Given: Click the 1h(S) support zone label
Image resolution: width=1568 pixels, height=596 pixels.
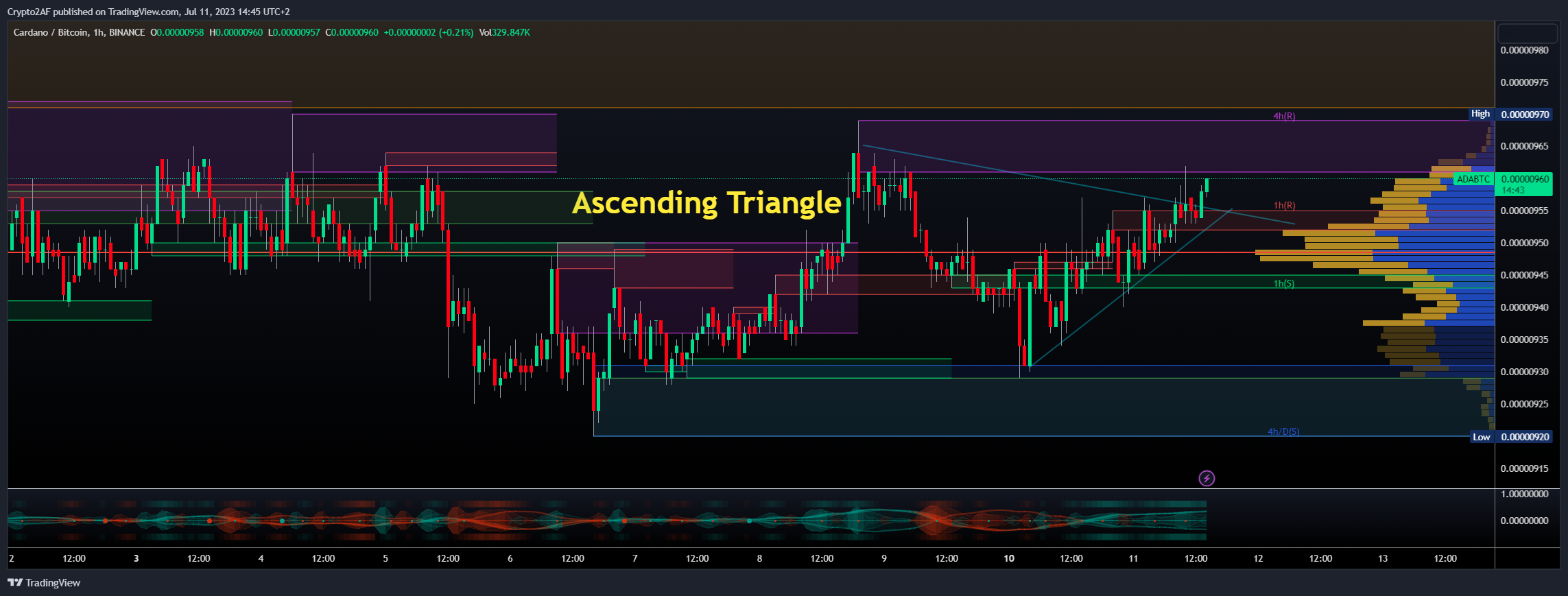Looking at the screenshot, I should [x=1284, y=283].
